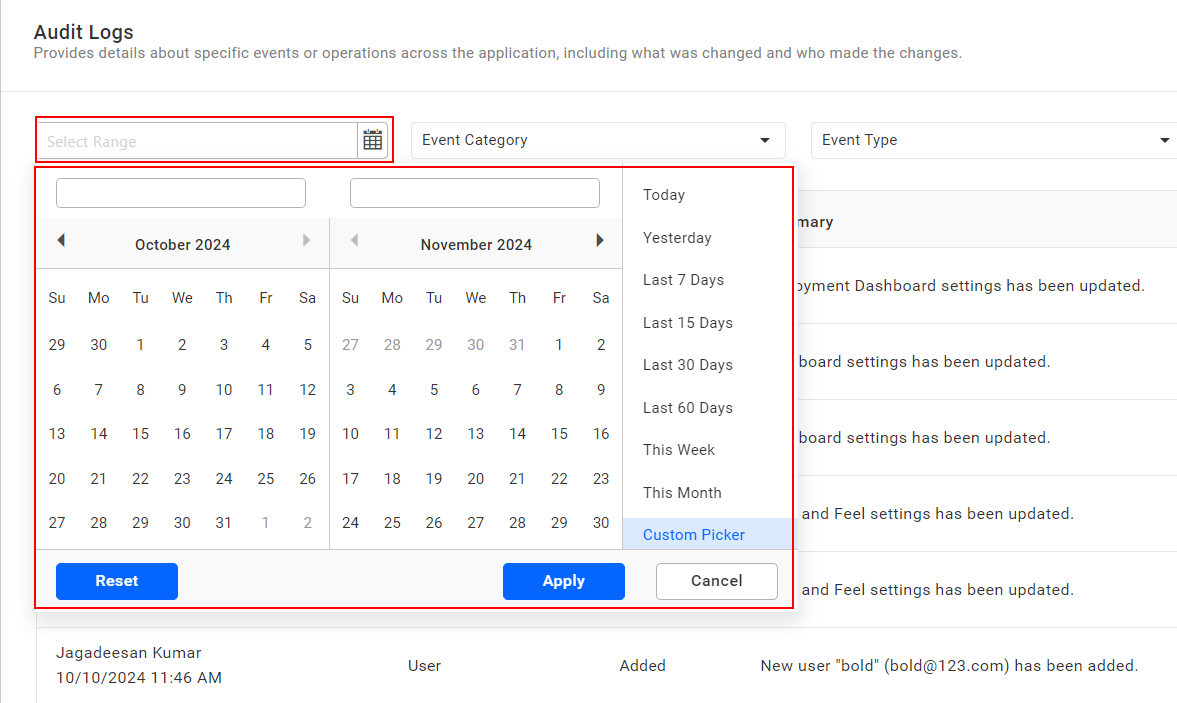The image size is (1177, 703).
Task: Advance the November calendar to December
Action: click(600, 240)
